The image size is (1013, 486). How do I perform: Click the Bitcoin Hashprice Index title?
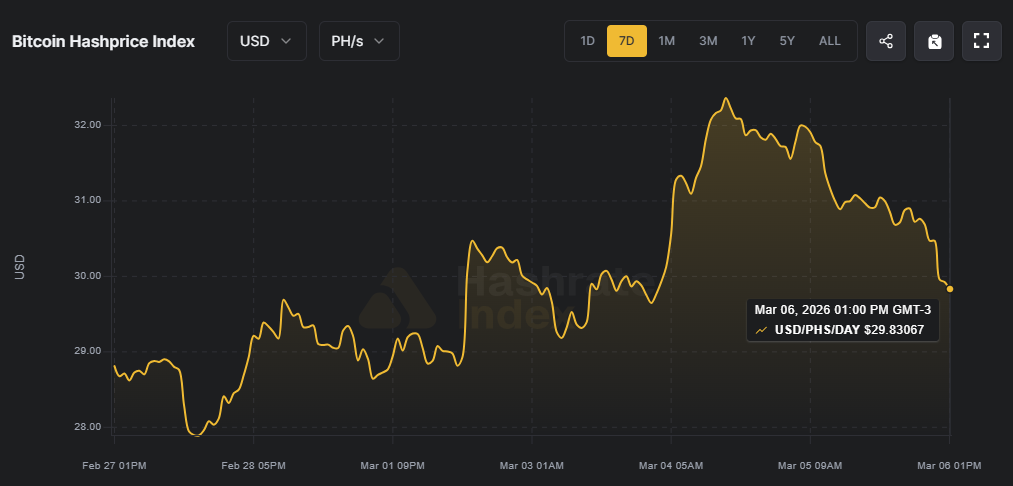[x=103, y=41]
